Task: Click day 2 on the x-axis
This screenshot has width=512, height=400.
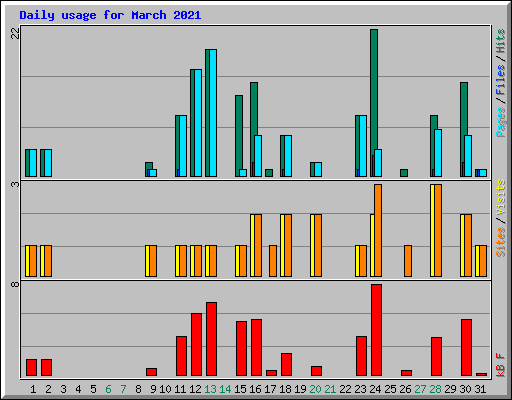Action: click(x=48, y=389)
